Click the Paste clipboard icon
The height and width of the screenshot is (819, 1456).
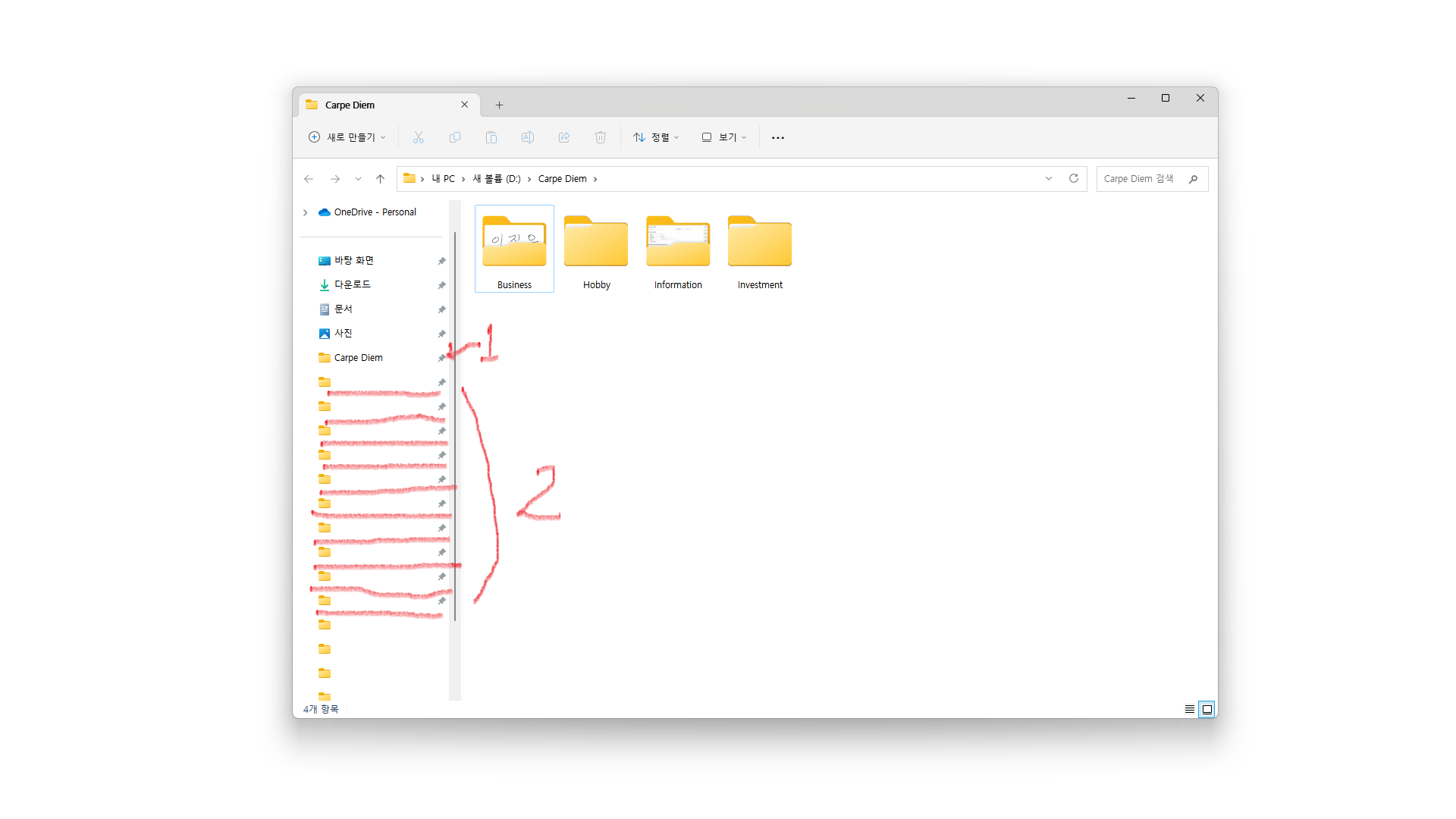tap(491, 137)
